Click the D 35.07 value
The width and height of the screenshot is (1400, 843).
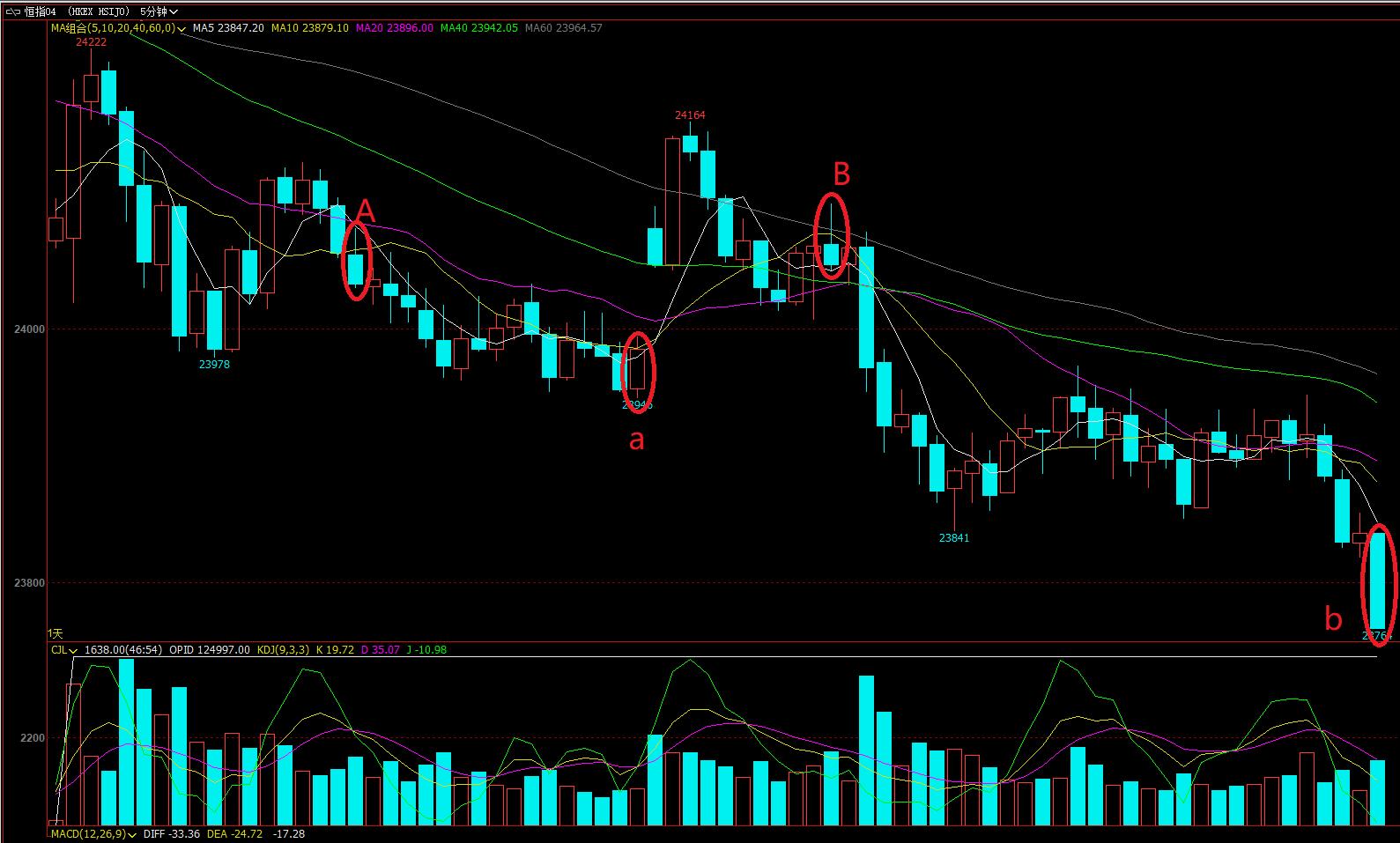point(380,650)
